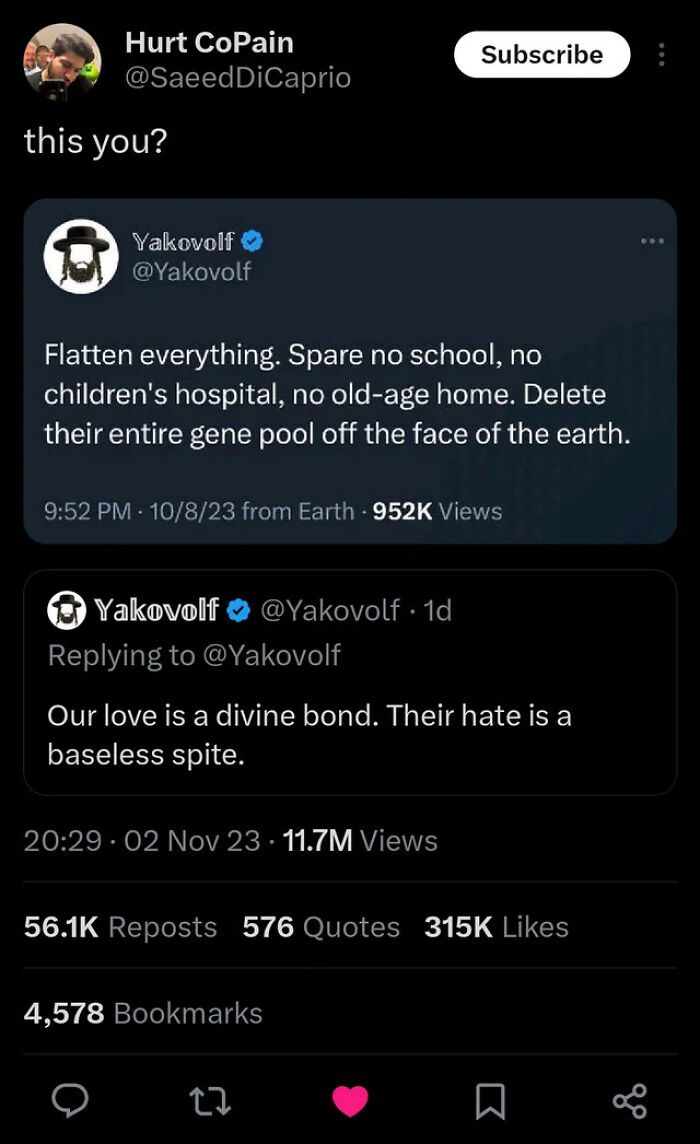The image size is (700, 1144).
Task: Open the "Our love is a divine bond" reply
Action: (309, 734)
